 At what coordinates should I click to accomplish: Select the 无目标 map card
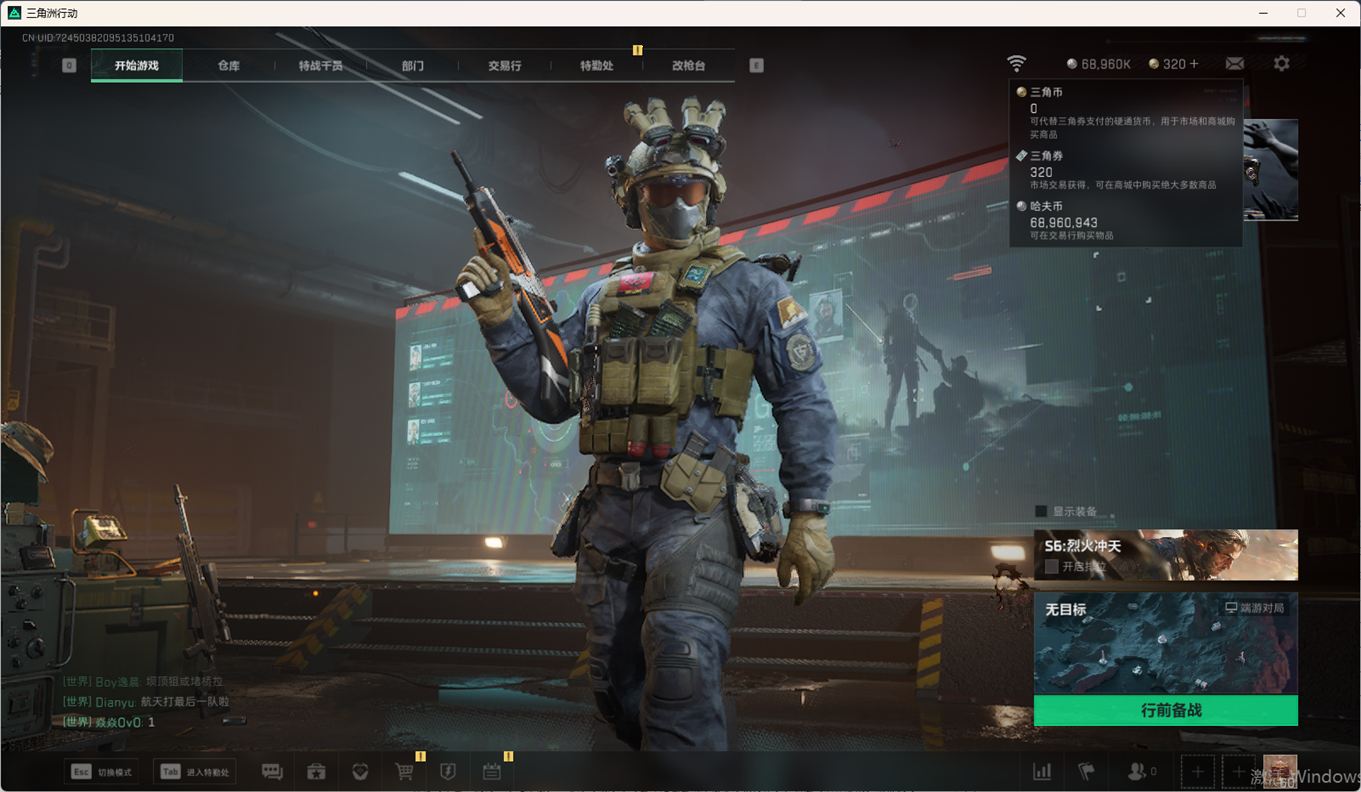coord(1166,644)
